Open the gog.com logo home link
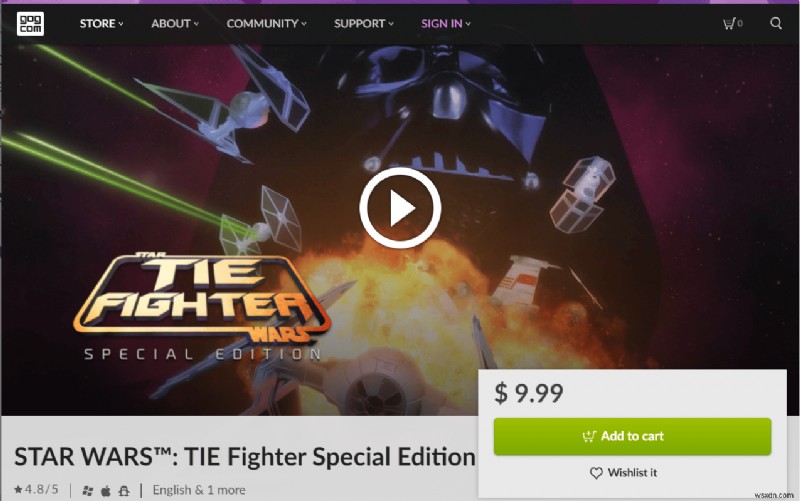The height and width of the screenshot is (501, 800). (x=30, y=23)
